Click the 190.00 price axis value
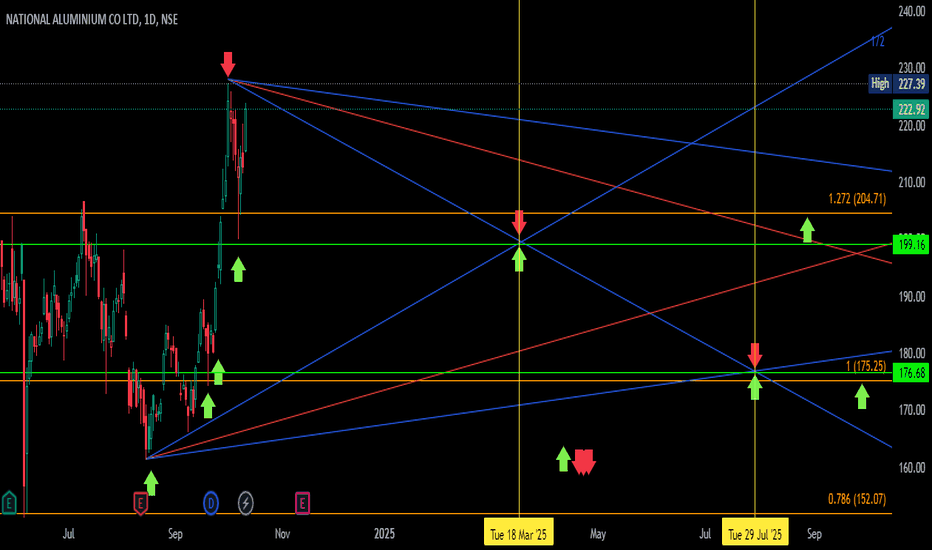The width and height of the screenshot is (932, 550). (x=912, y=297)
